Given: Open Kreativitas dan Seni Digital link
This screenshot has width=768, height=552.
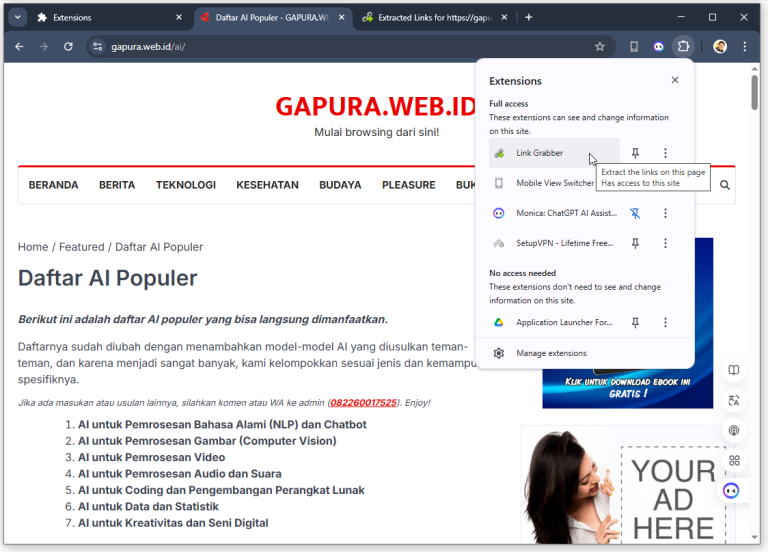Looking at the screenshot, I should point(173,523).
